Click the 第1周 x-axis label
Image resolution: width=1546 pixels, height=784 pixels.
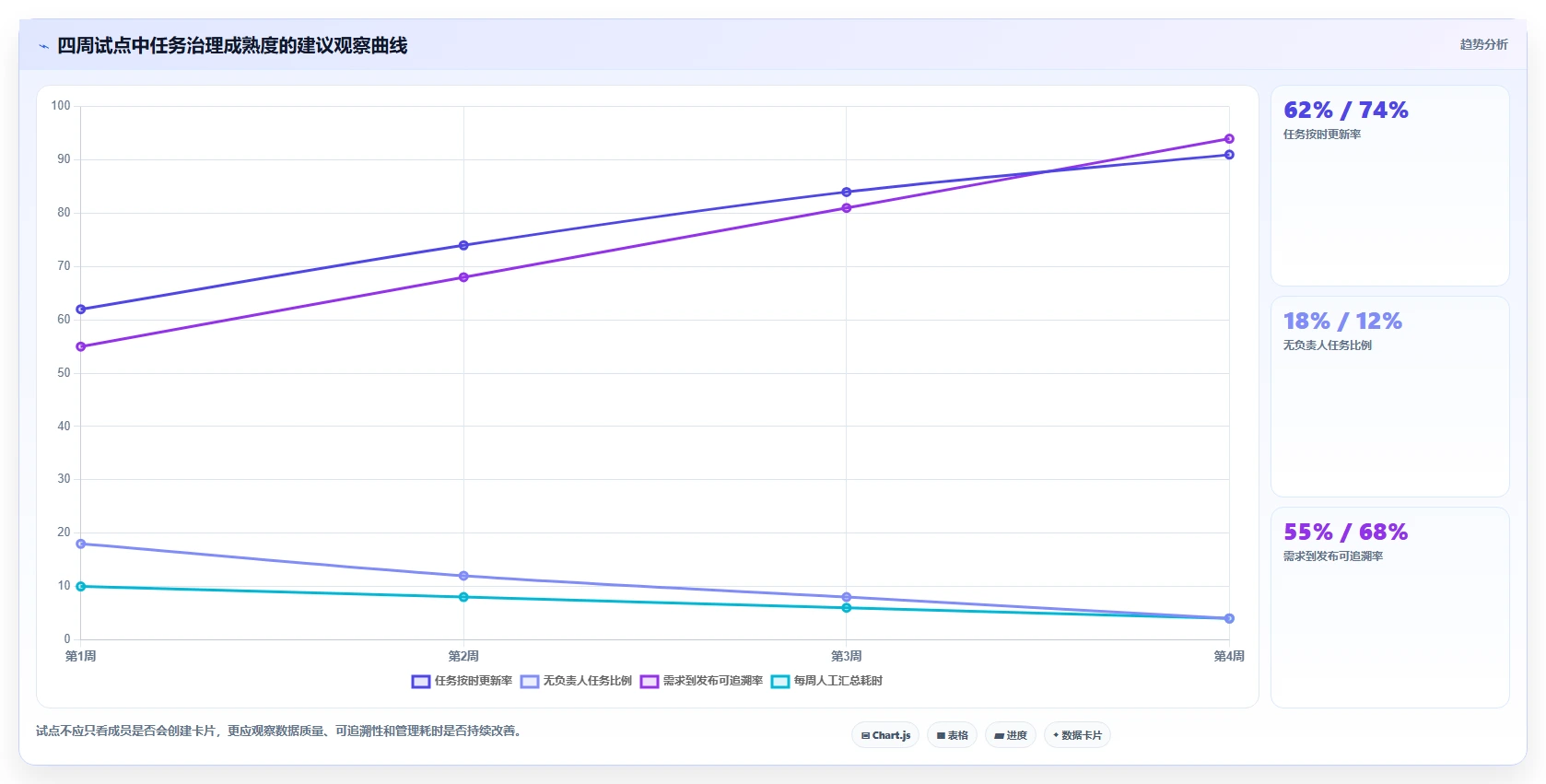[x=81, y=656]
